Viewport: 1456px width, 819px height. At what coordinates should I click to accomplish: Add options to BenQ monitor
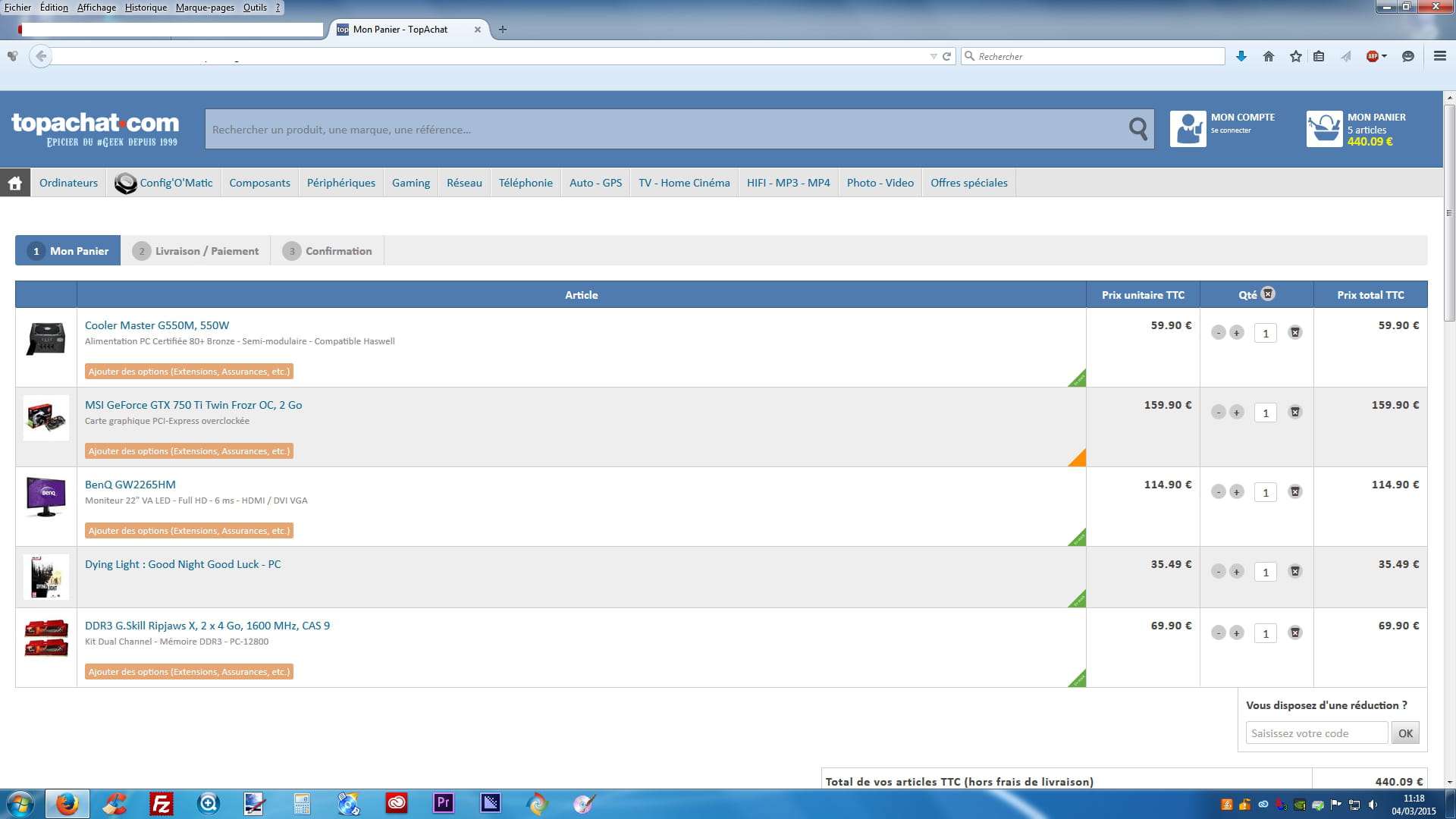click(189, 531)
